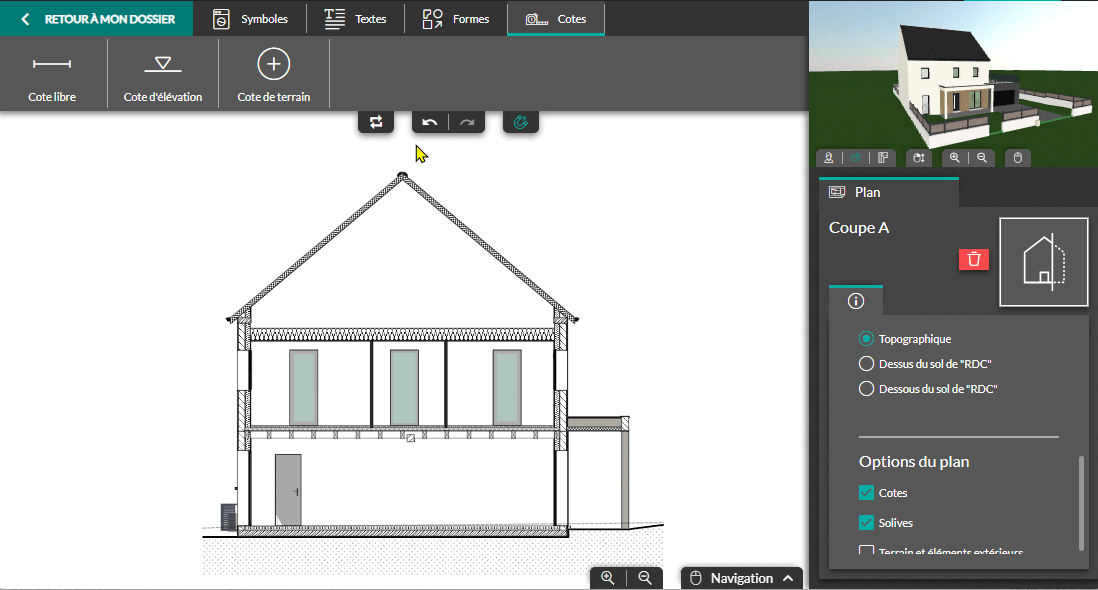Toggle the magnet snapping icon
Screen dimensions: 1098x590
(x=520, y=122)
